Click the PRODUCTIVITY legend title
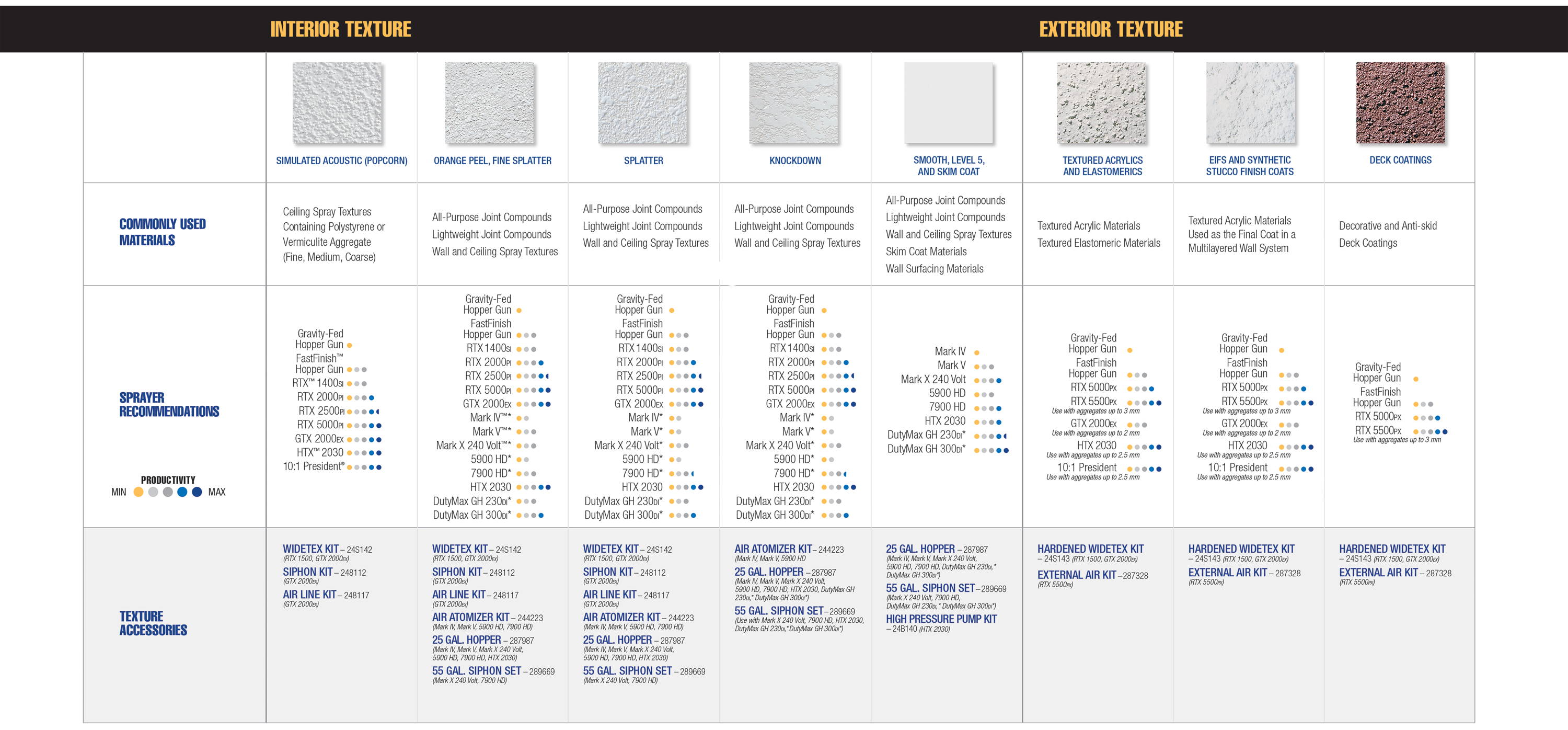The width and height of the screenshot is (1568, 730). [168, 481]
